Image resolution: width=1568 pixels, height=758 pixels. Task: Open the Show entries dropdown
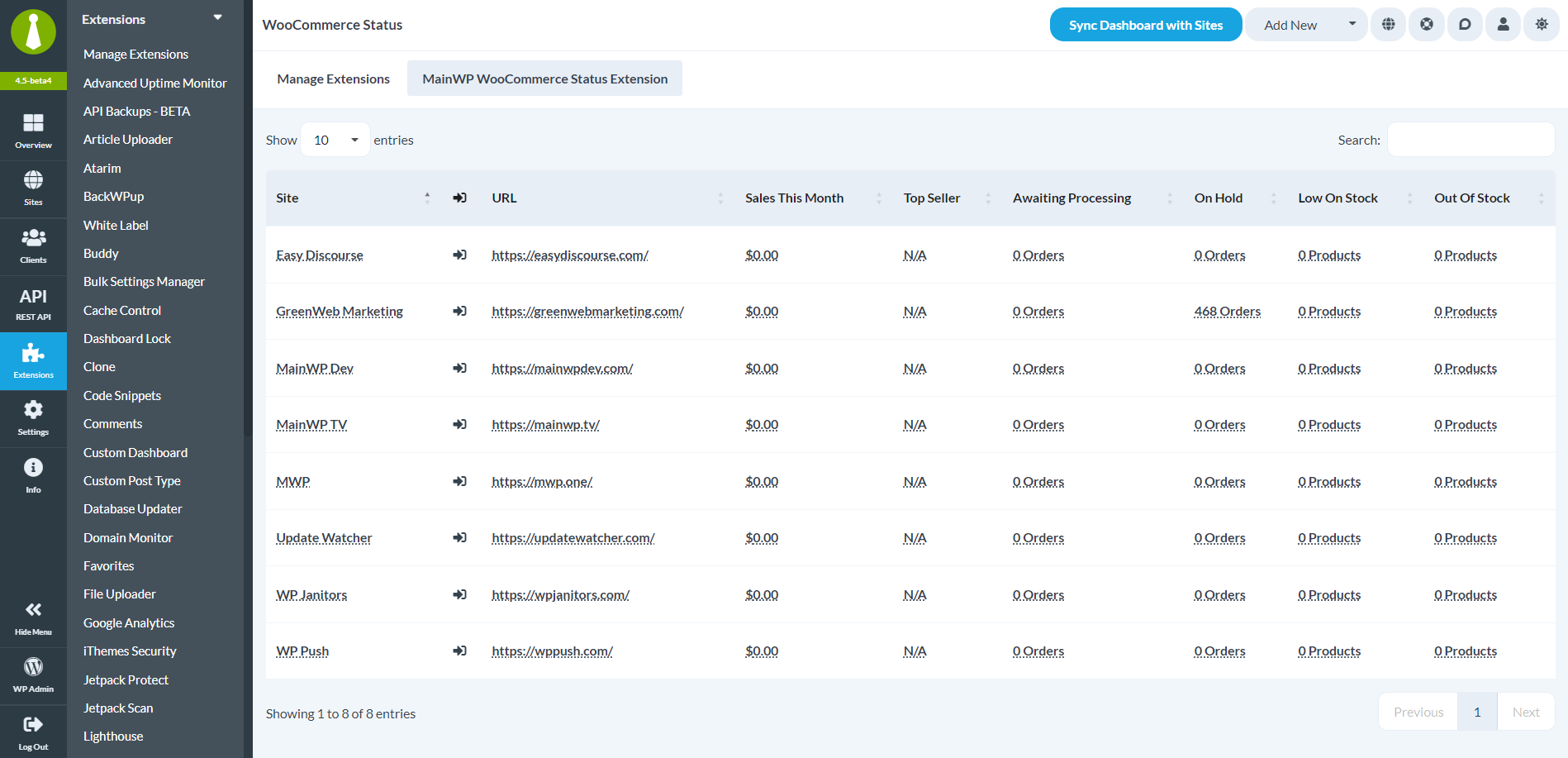click(335, 140)
